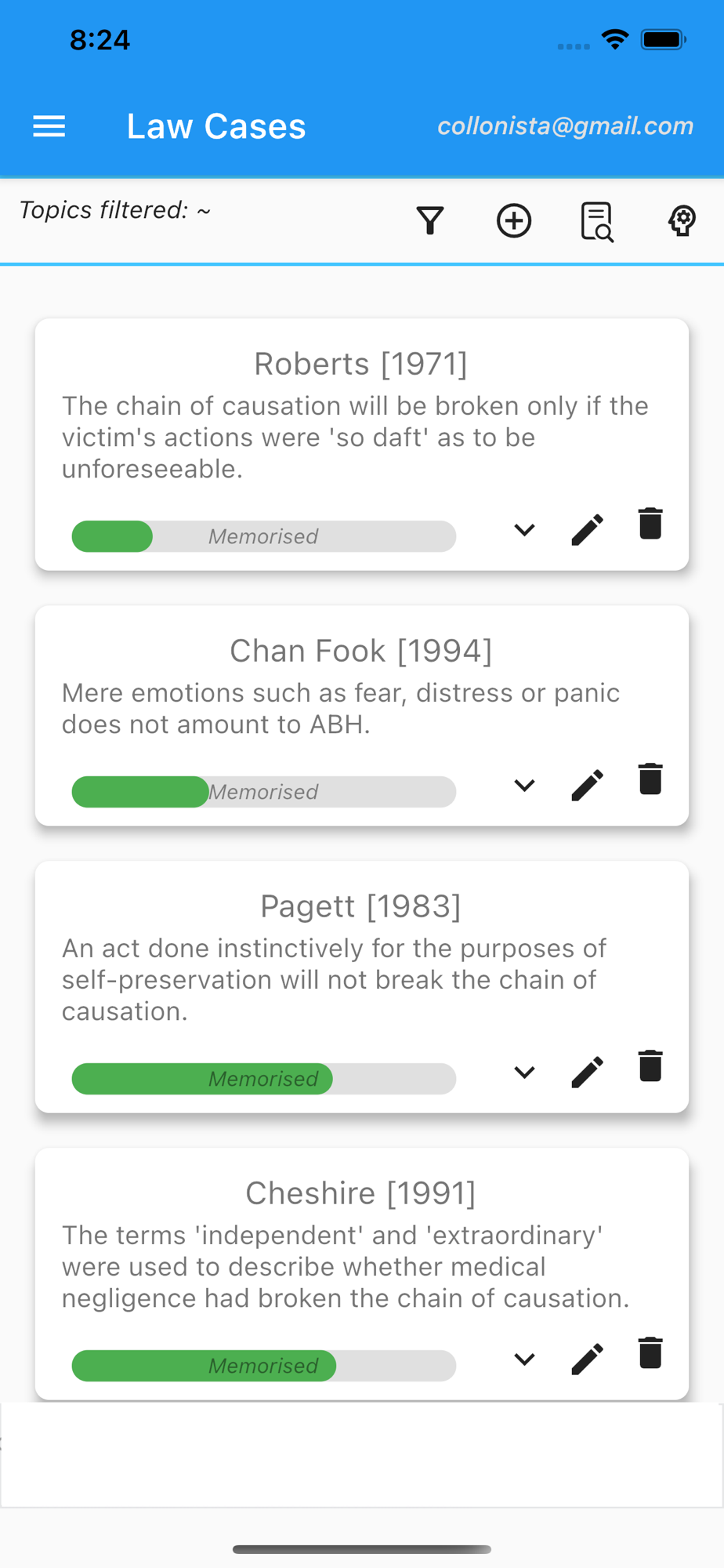The height and width of the screenshot is (1568, 724).
Task: Click the Roberts Memorised progress bar
Action: pos(264,536)
